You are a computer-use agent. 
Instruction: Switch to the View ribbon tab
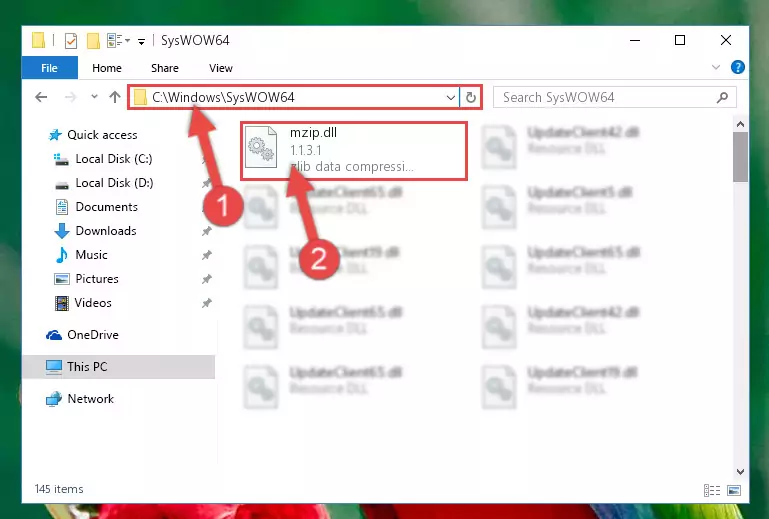click(x=221, y=68)
